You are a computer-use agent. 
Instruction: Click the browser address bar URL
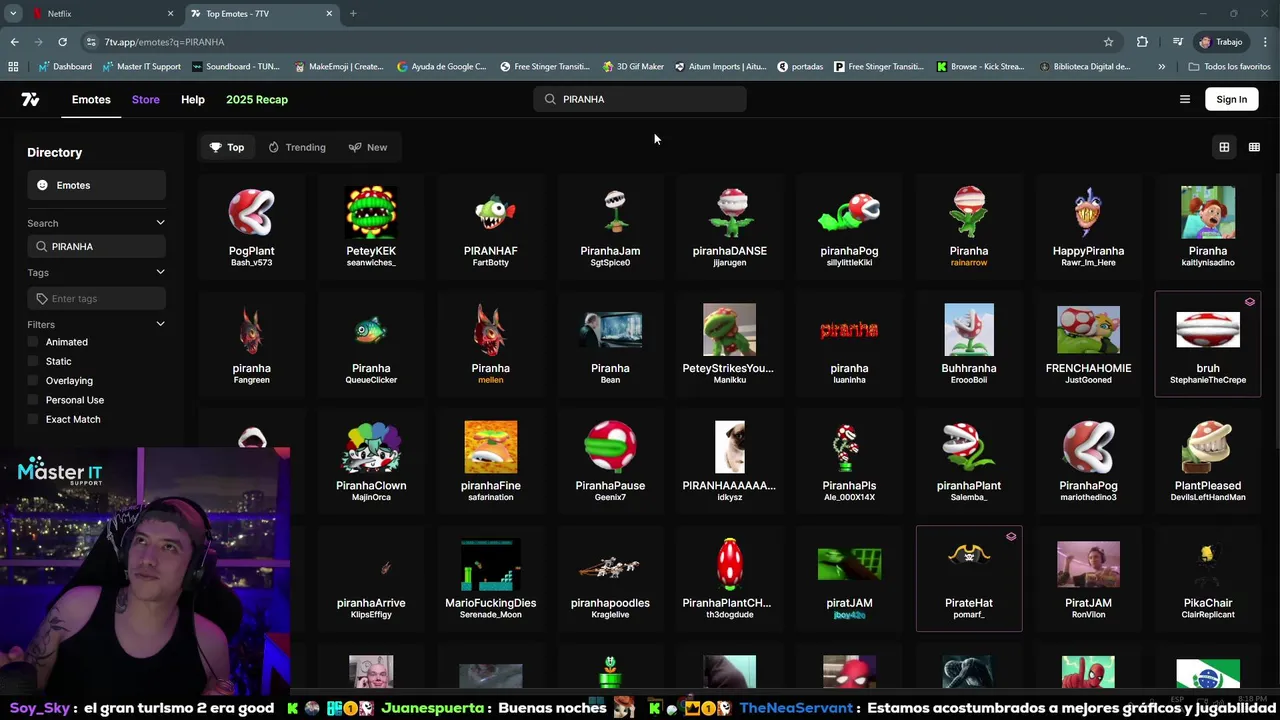(x=164, y=42)
